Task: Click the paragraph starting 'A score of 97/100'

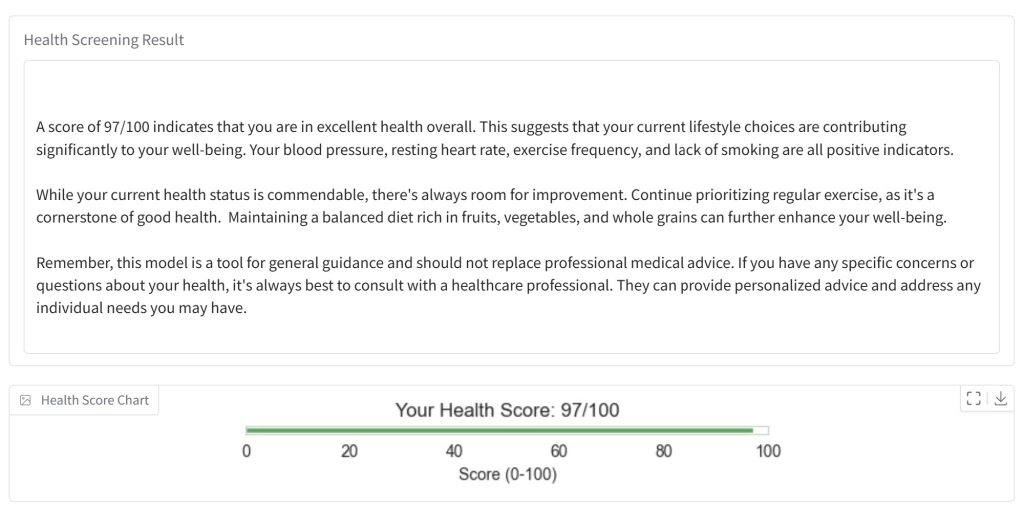Action: [496, 139]
